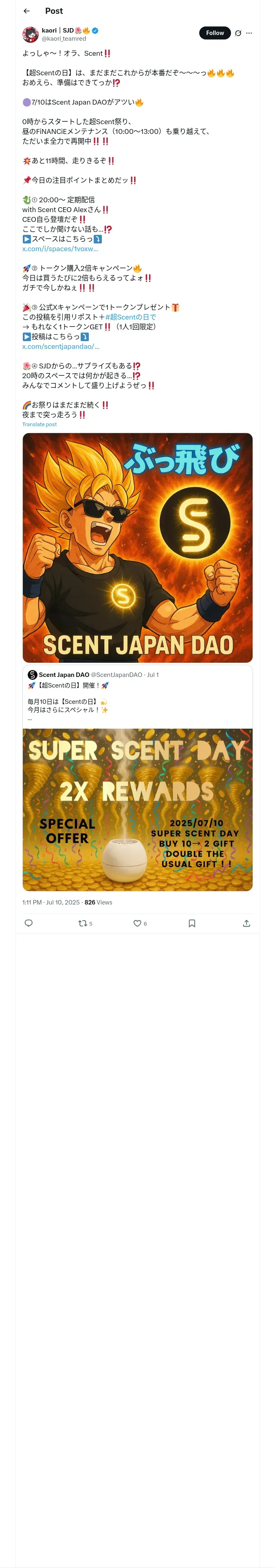Translate this post
The image size is (275, 1568).
pyautogui.click(x=39, y=424)
